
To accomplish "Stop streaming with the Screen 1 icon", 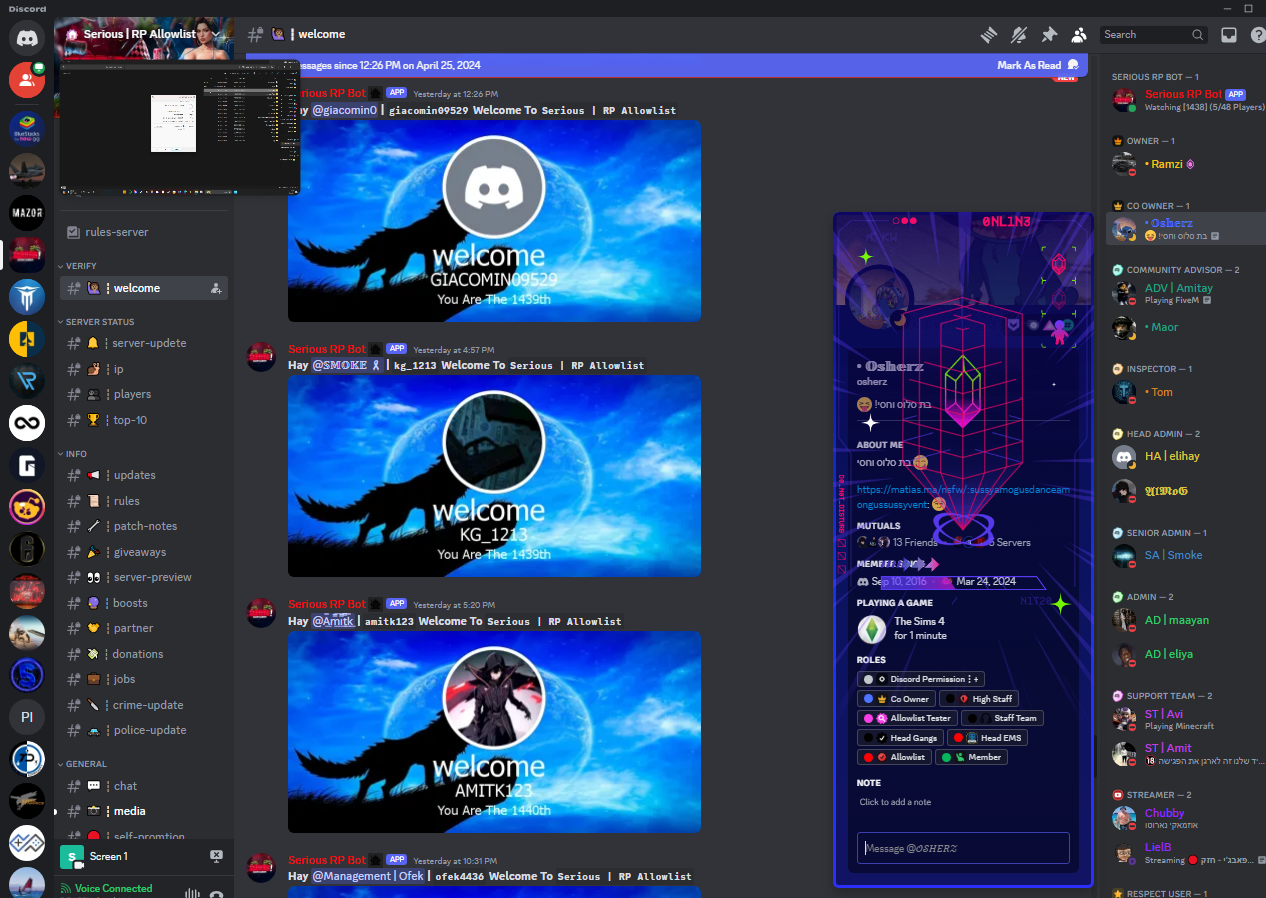I will [x=216, y=856].
